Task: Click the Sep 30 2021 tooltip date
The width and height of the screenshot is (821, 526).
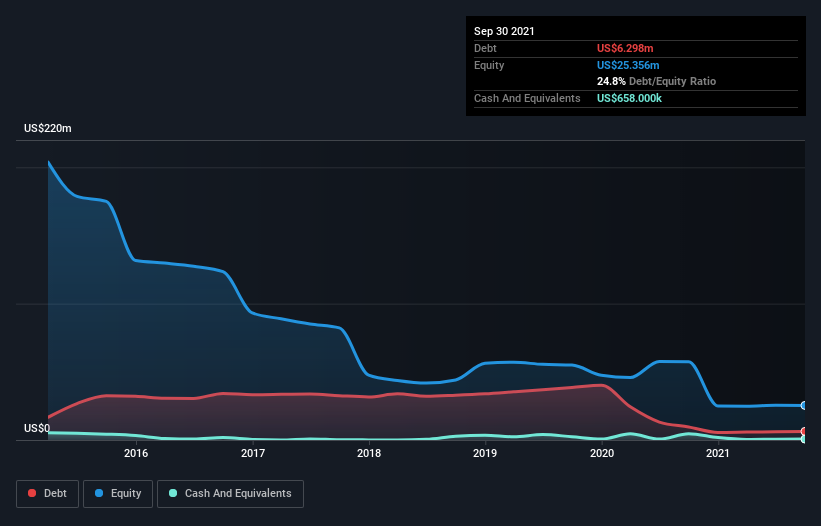Action: tap(504, 31)
